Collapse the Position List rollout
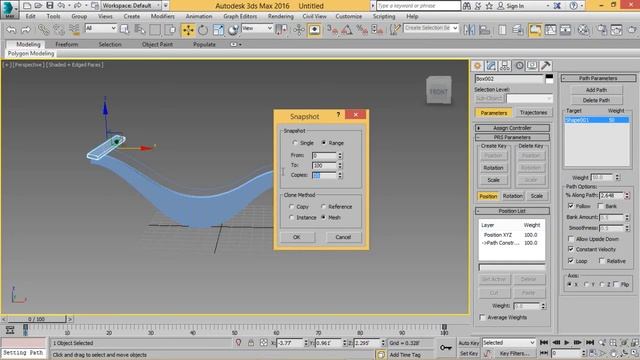The image size is (640, 360). pos(512,211)
